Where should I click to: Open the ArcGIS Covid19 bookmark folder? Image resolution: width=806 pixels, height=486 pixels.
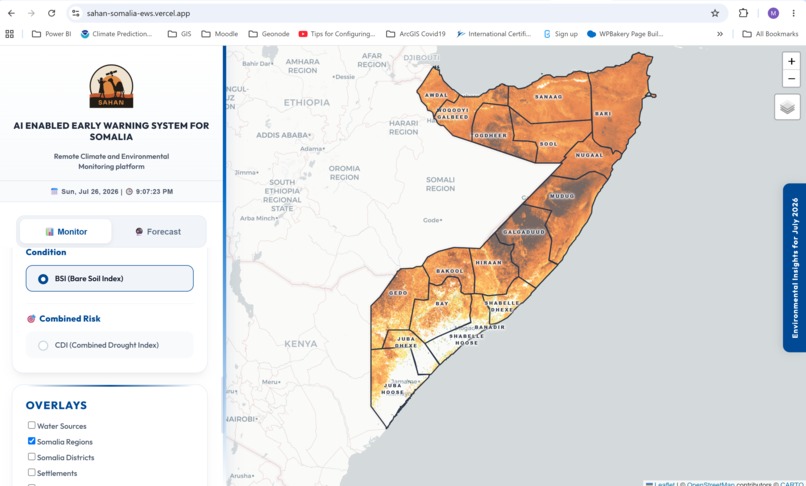(x=415, y=34)
